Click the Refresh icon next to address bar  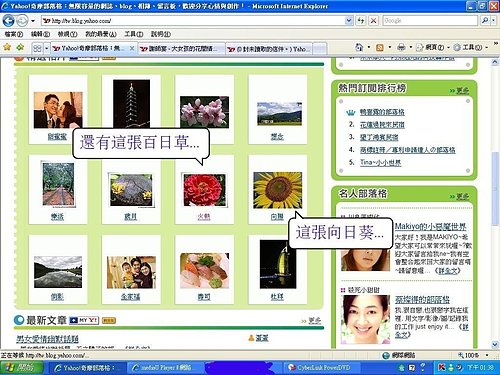361,21
